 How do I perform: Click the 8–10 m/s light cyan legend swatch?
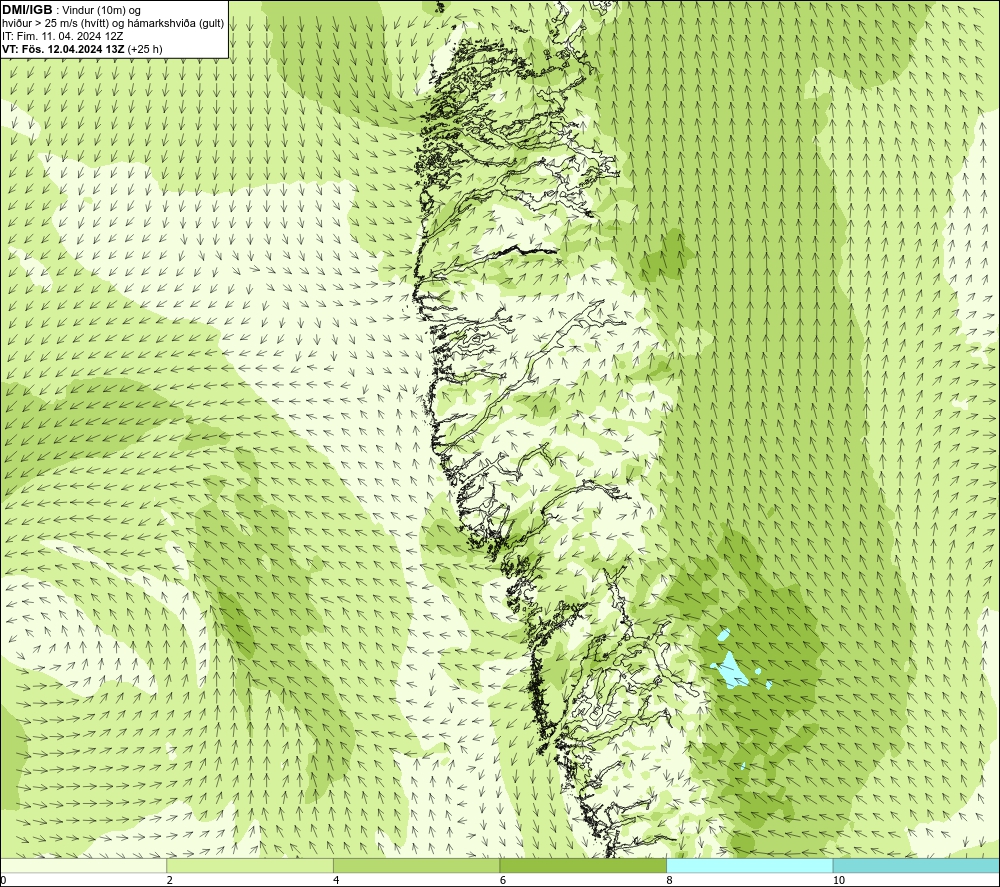point(749,866)
